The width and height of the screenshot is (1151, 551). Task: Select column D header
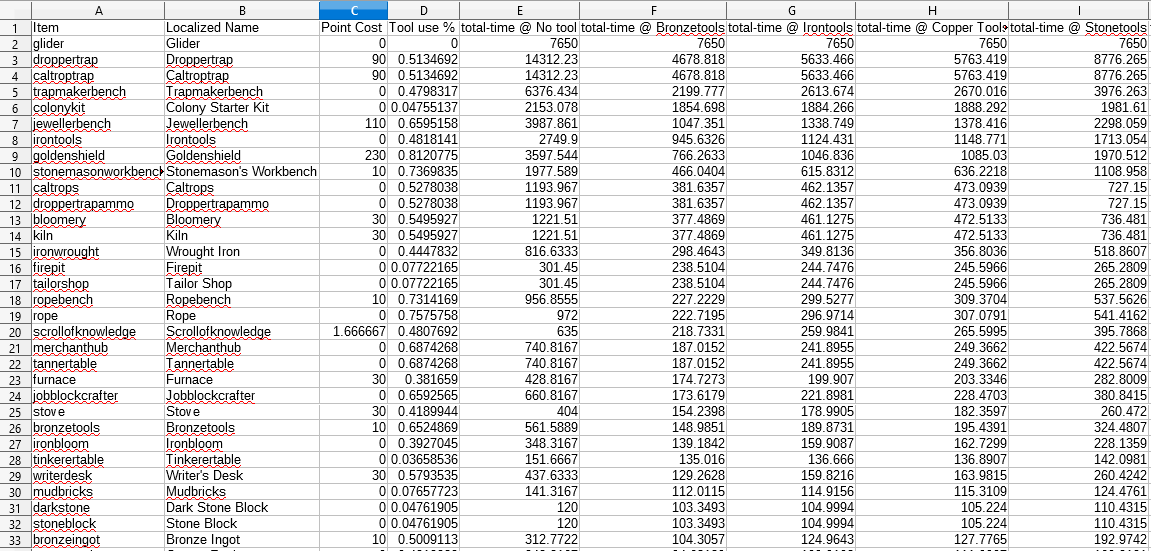click(424, 10)
